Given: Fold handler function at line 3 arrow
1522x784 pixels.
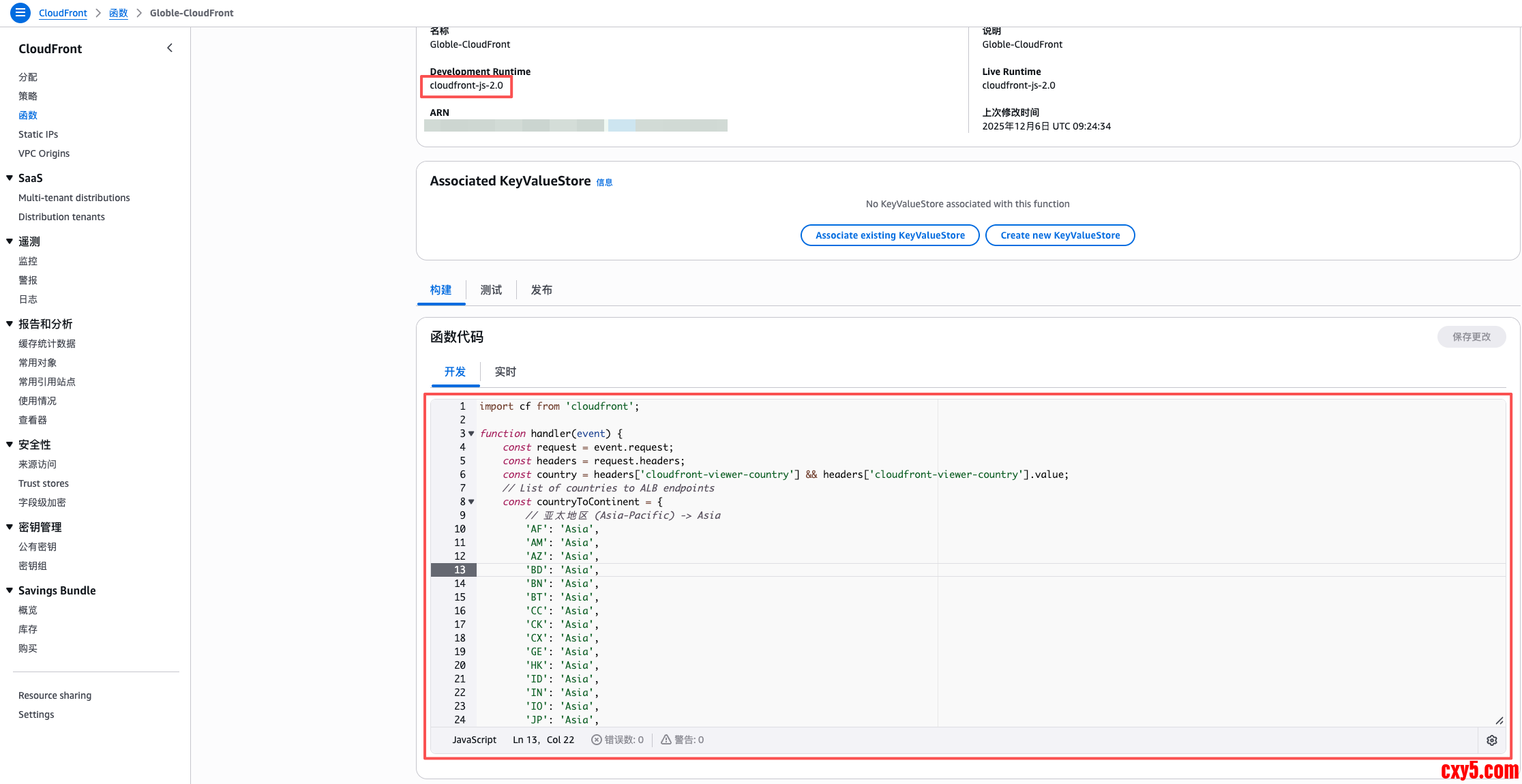Looking at the screenshot, I should tap(471, 434).
